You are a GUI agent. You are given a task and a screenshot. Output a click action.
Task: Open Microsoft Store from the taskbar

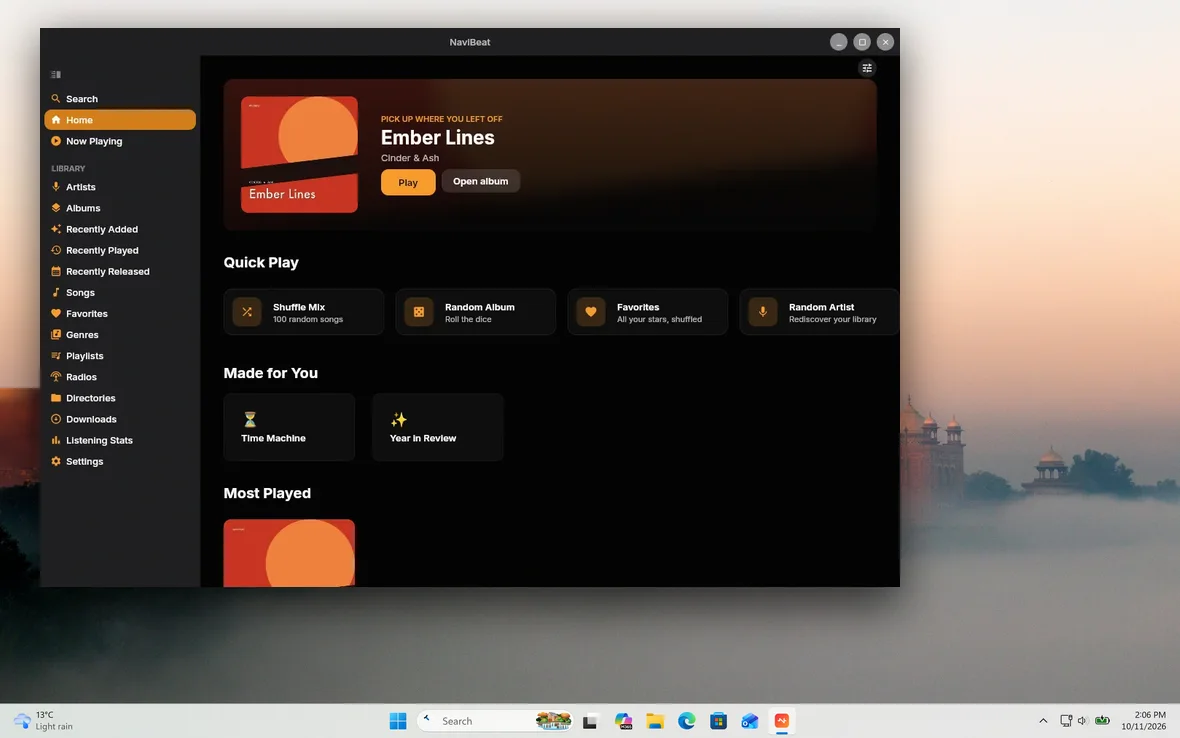pyautogui.click(x=718, y=721)
